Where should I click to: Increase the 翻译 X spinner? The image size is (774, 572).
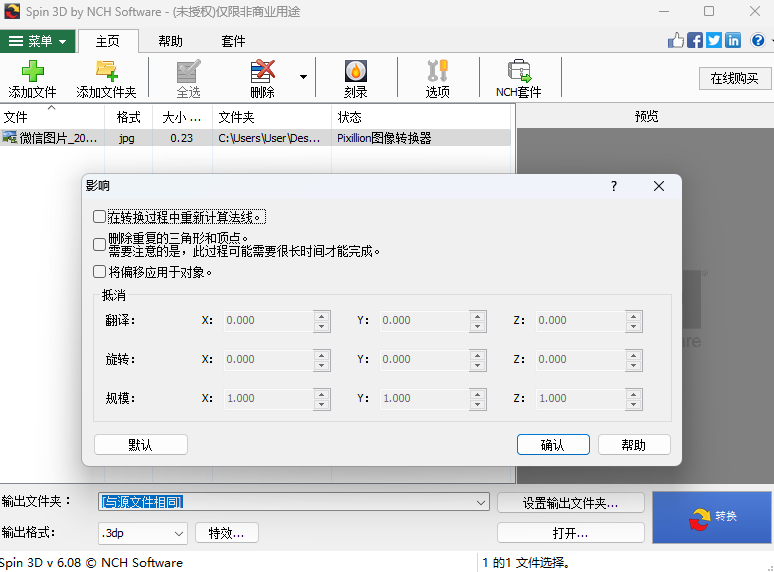322,316
